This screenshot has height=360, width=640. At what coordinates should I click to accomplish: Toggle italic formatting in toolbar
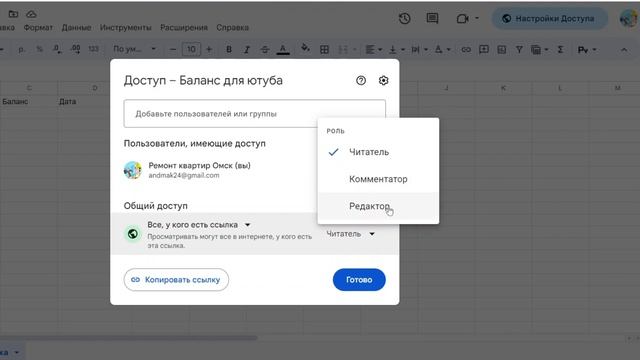pos(247,49)
